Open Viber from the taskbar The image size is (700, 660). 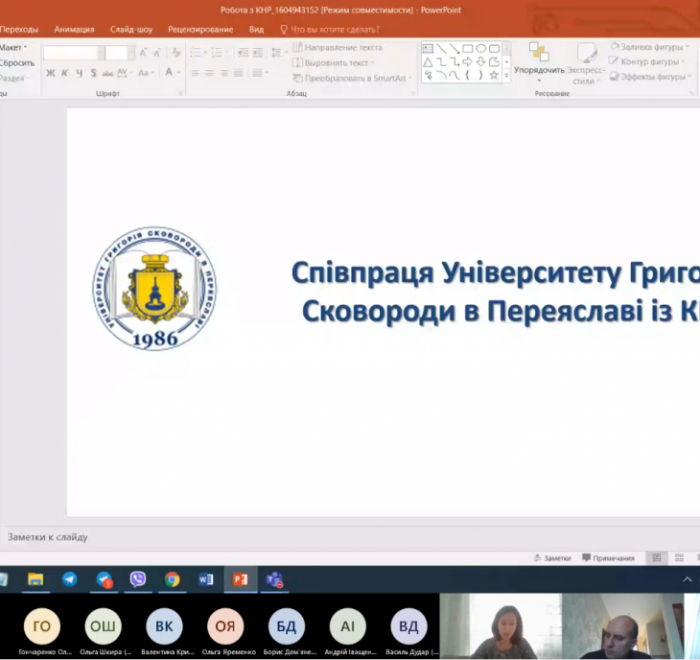(138, 579)
